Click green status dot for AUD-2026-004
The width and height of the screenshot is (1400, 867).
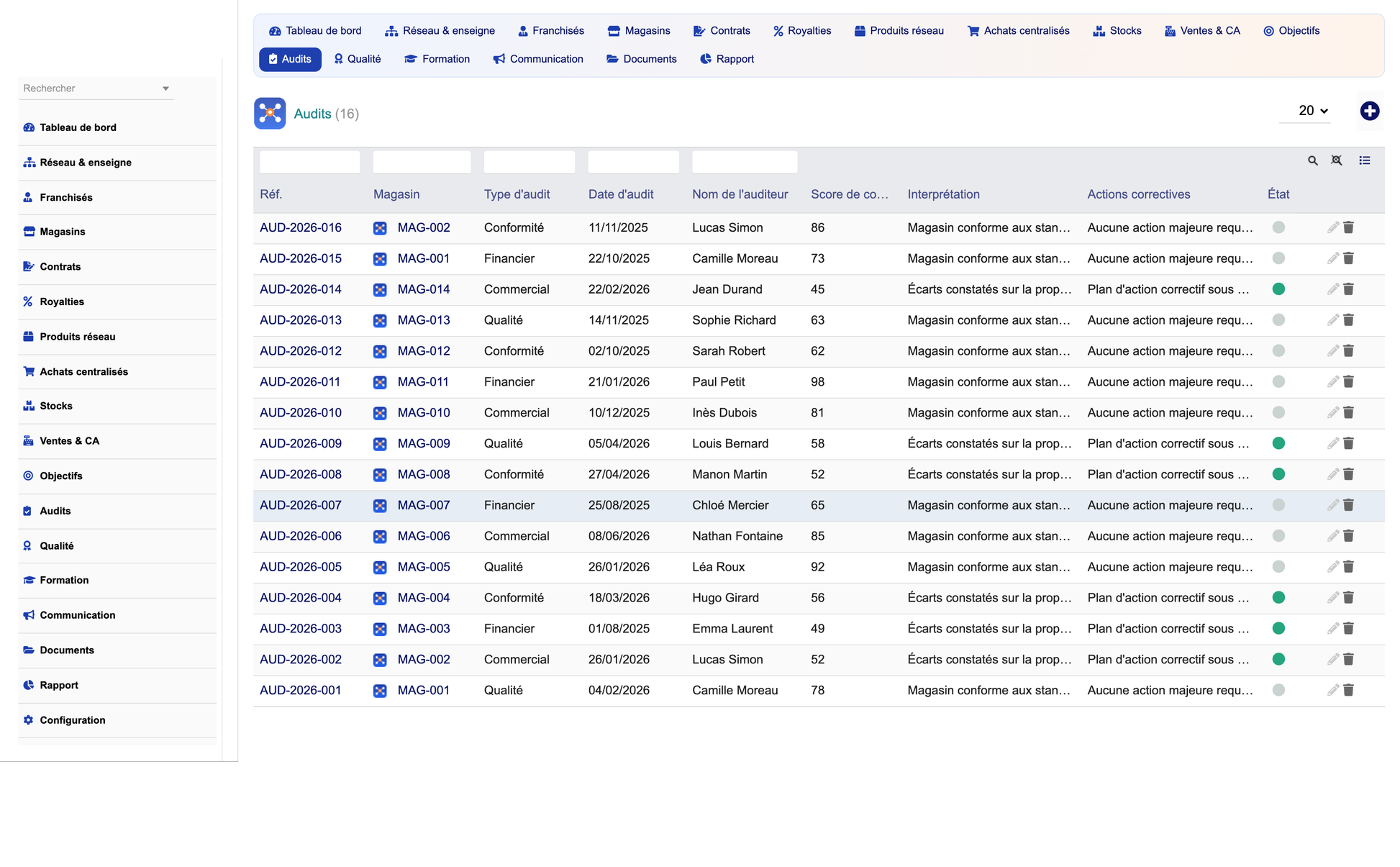(1278, 598)
